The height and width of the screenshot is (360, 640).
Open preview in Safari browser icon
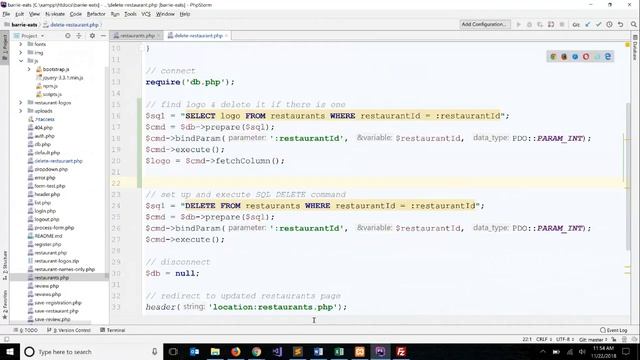575,57
